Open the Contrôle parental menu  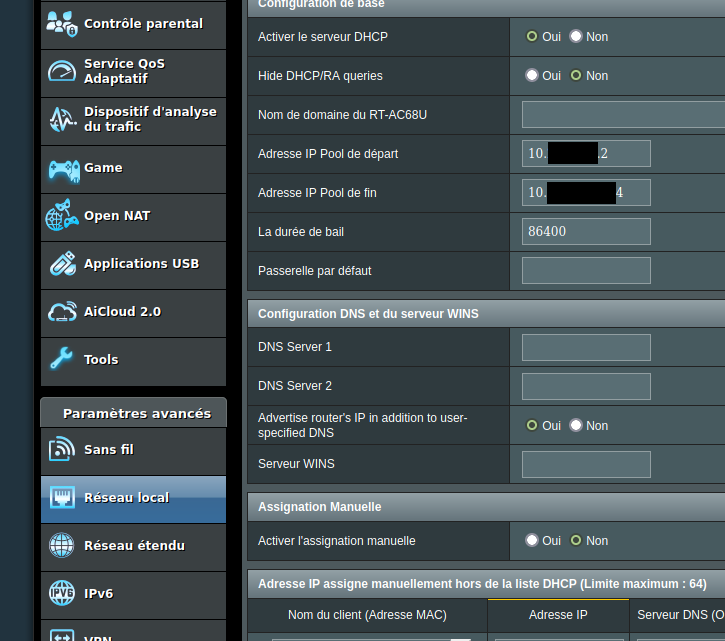tap(133, 25)
